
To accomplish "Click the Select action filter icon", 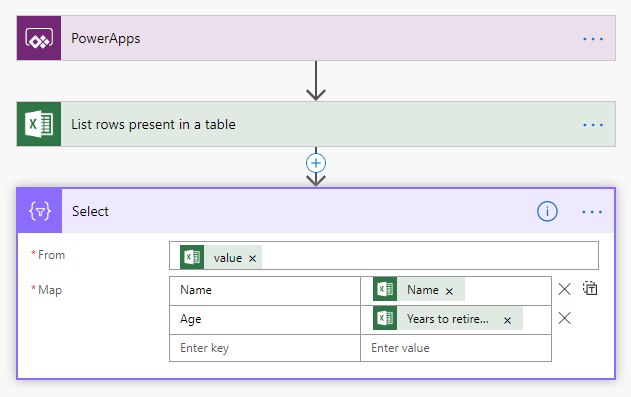I will tap(40, 211).
